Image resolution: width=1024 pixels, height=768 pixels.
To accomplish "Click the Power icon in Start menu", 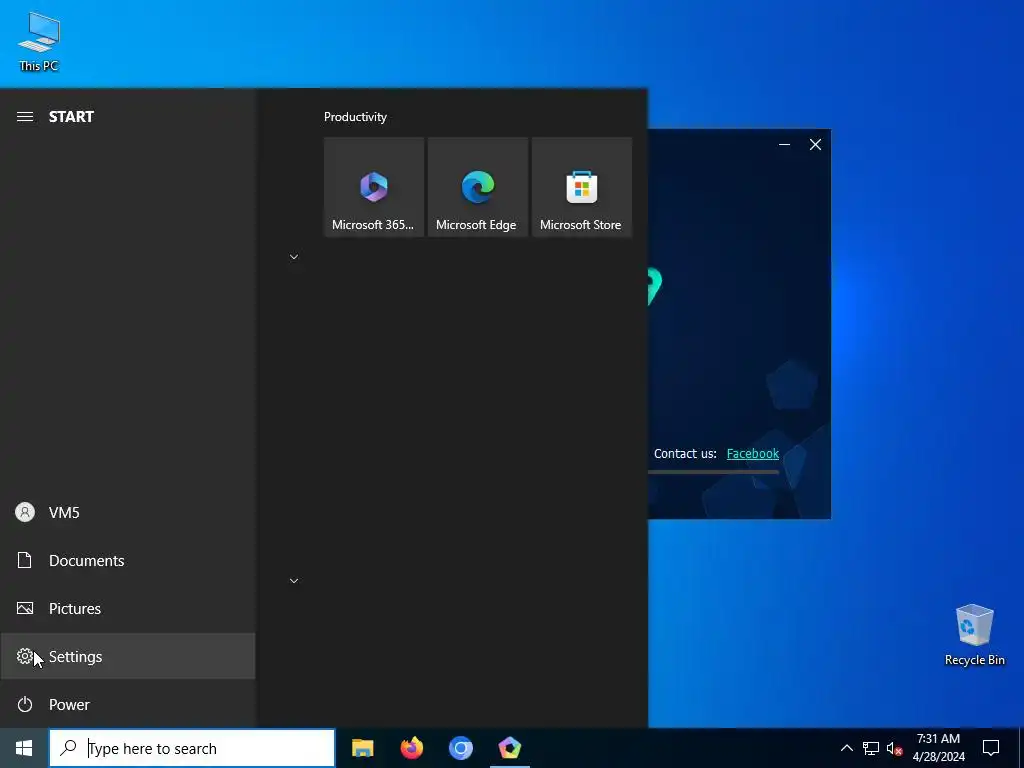I will tap(25, 704).
